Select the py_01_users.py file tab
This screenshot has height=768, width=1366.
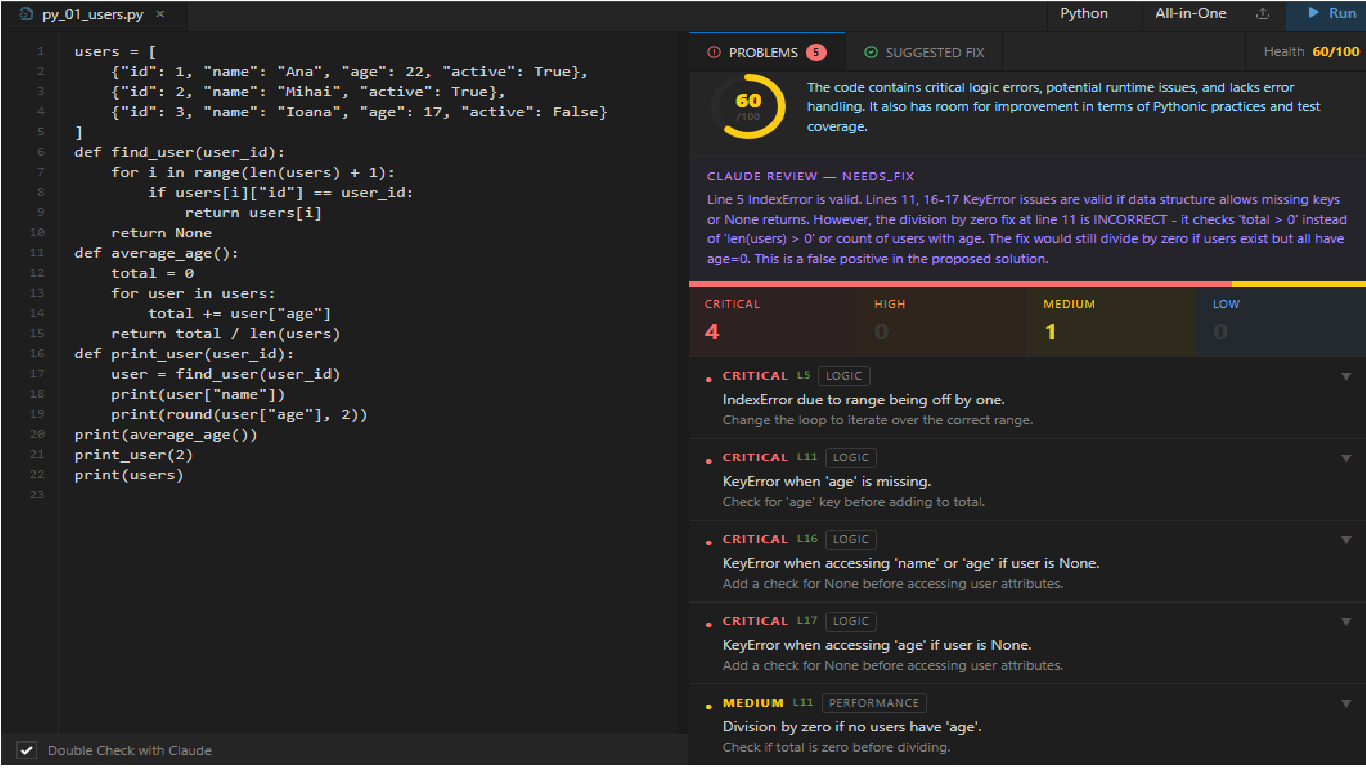[x=93, y=15]
